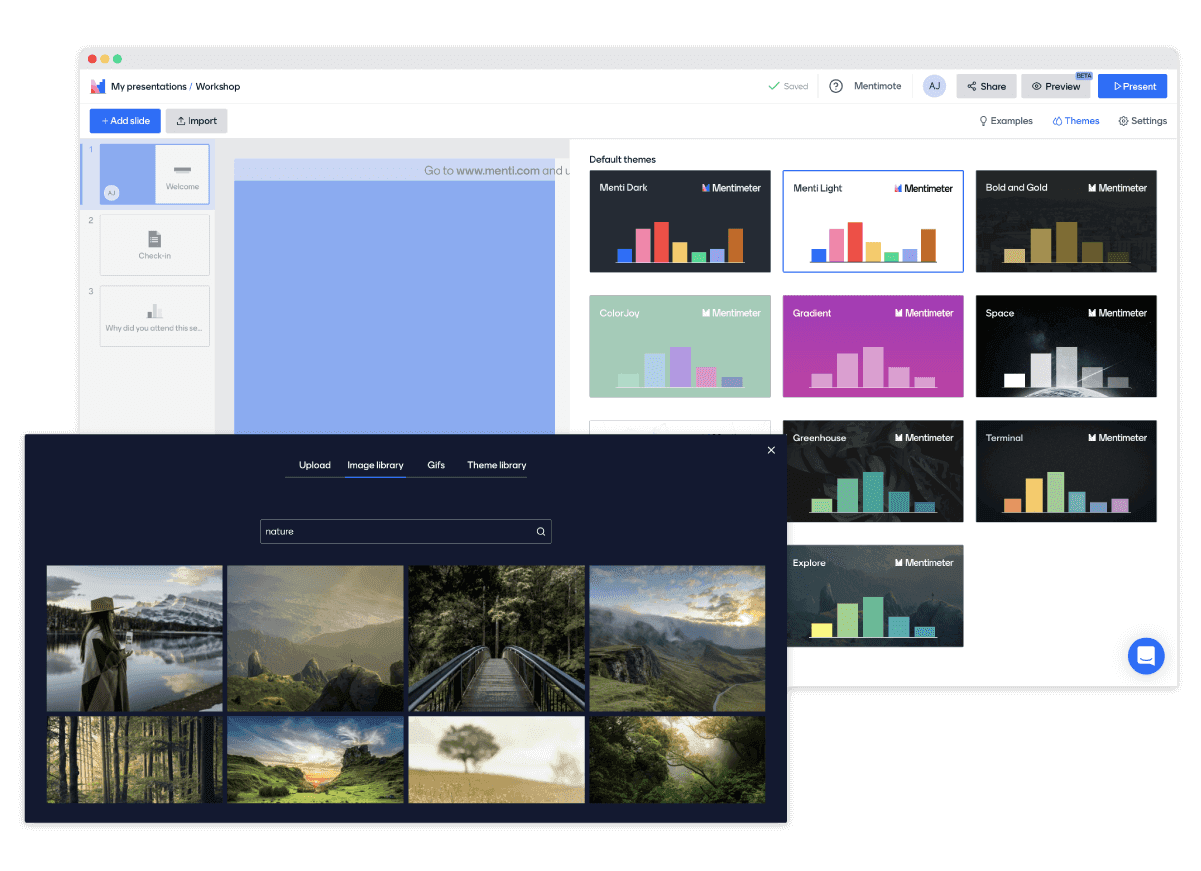Click the image search field containing 'nature'

coord(406,532)
